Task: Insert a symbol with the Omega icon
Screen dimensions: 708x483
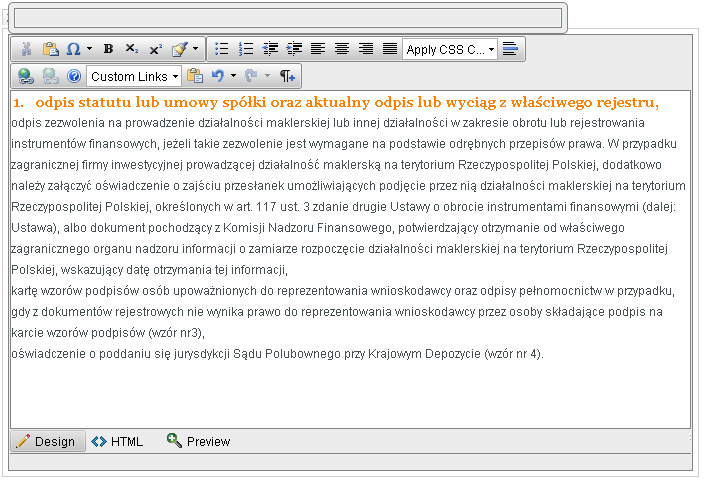Action: click(74, 49)
